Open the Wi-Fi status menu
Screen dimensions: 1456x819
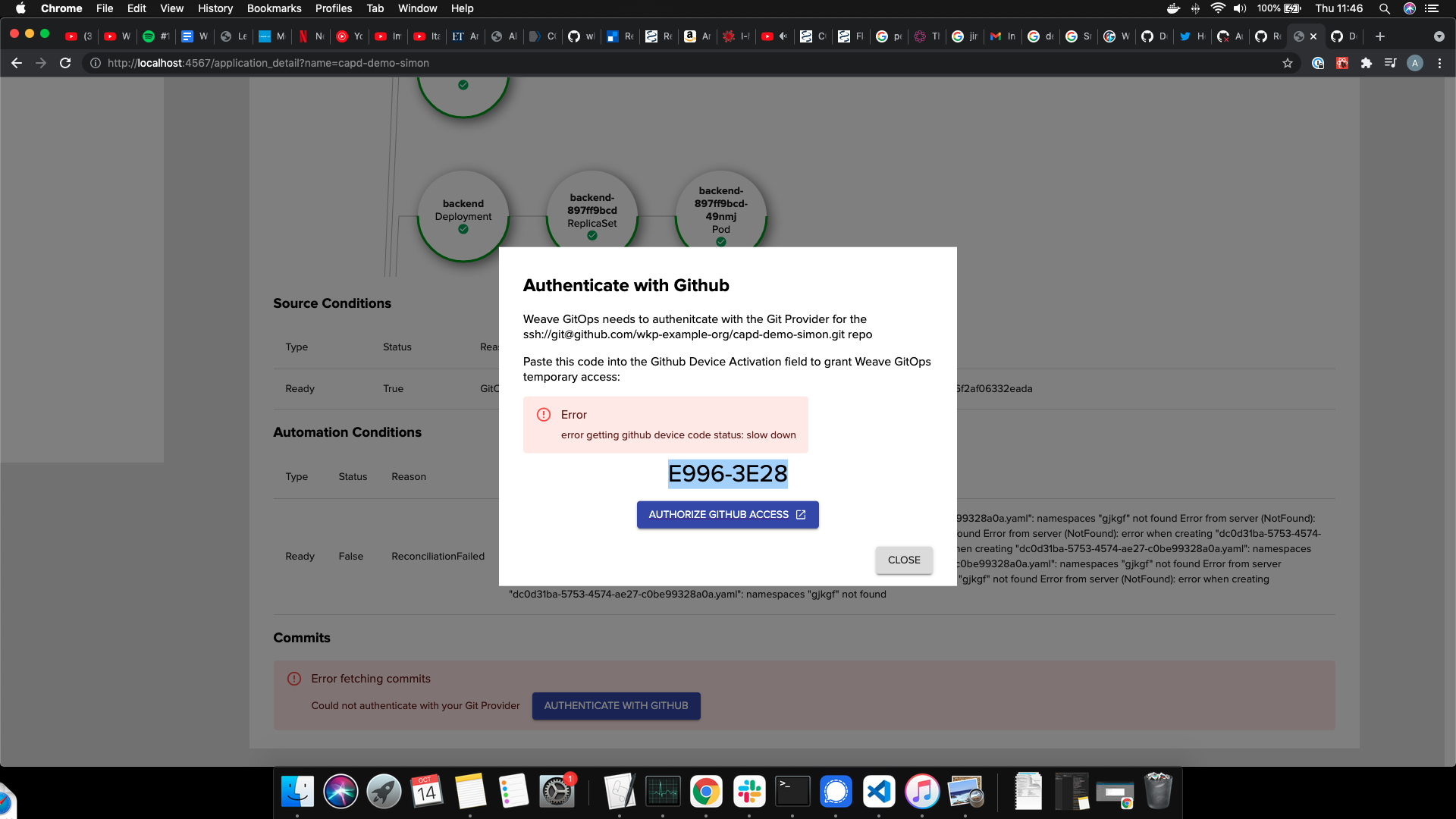tap(1218, 8)
